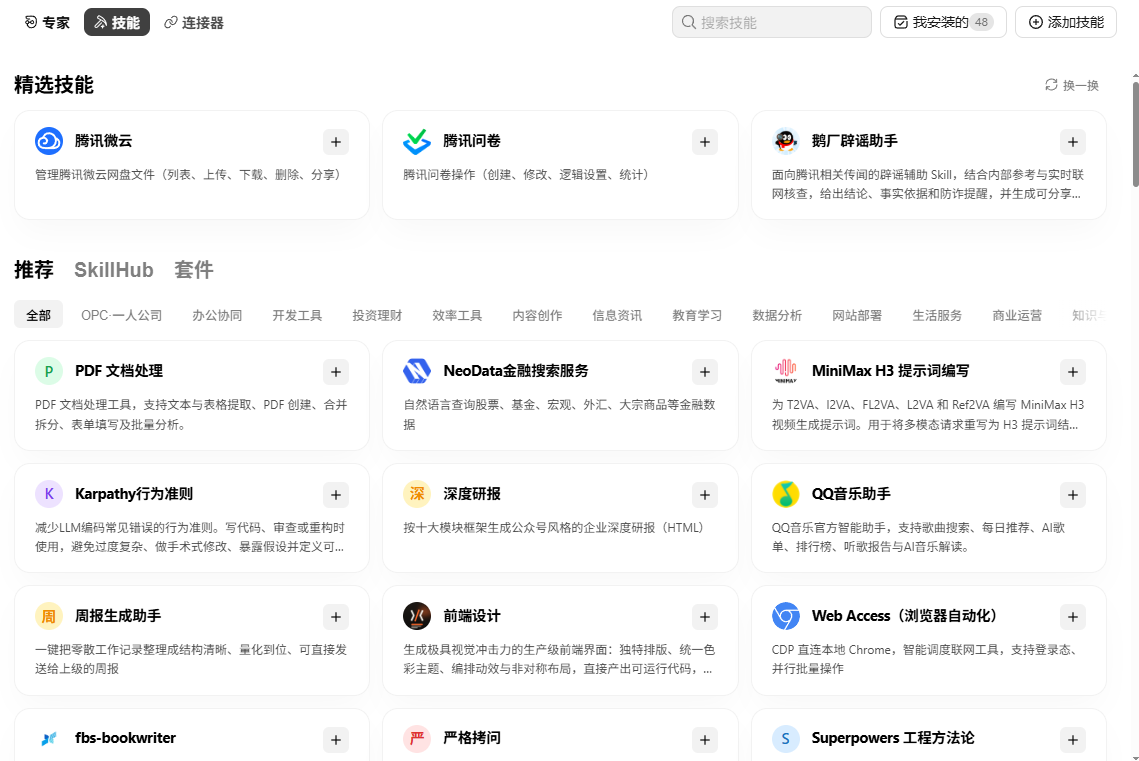Click the 腾讯问卷 checkmark logo icon

[x=417, y=141]
